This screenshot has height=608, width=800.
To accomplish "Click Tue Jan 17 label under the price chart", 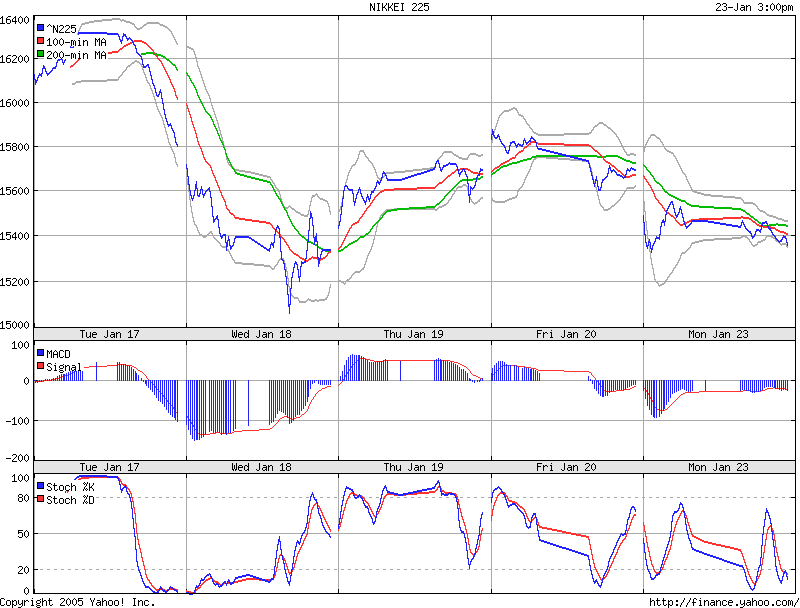I will click(x=109, y=334).
